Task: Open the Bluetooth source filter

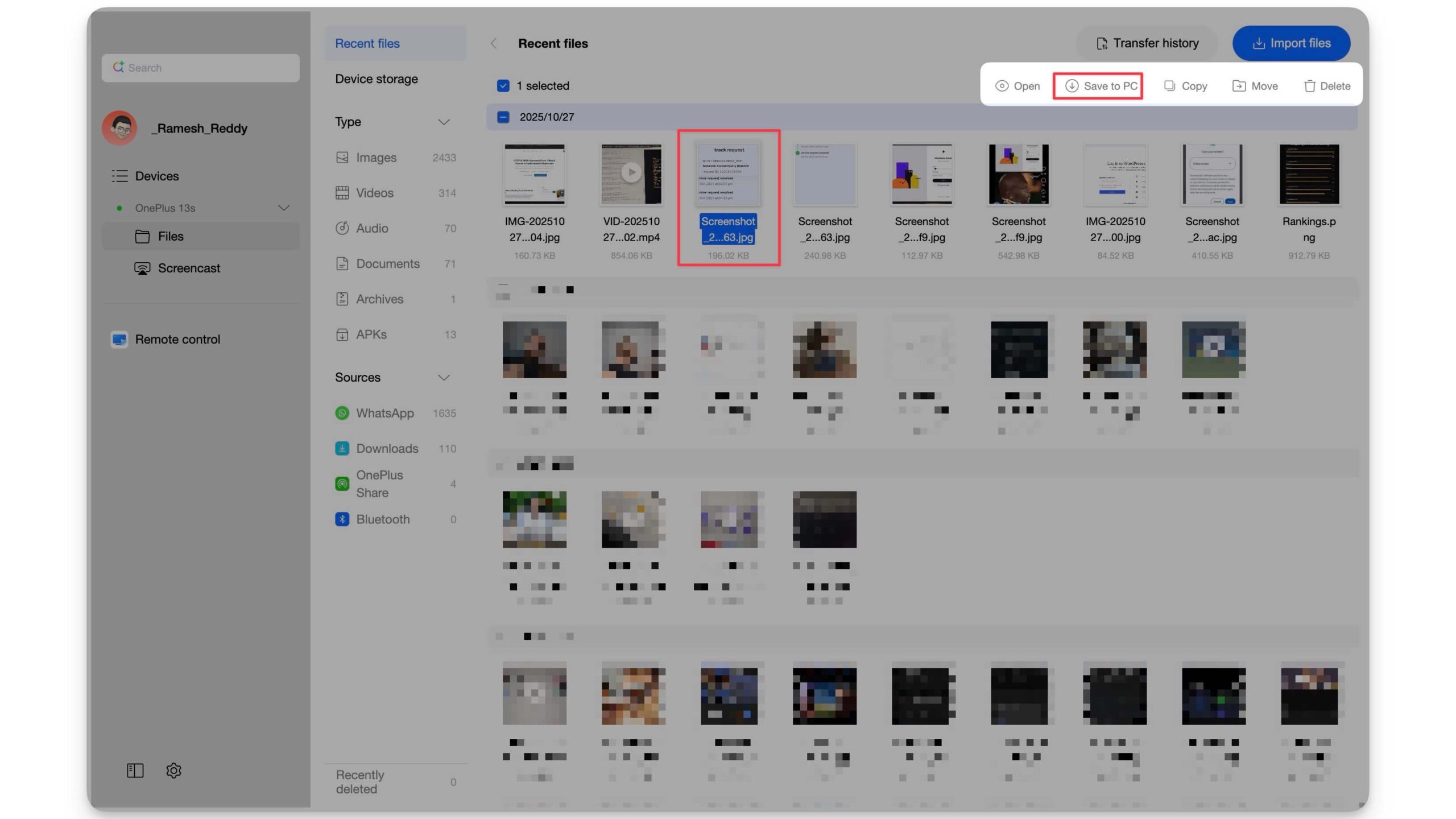Action: (x=383, y=519)
